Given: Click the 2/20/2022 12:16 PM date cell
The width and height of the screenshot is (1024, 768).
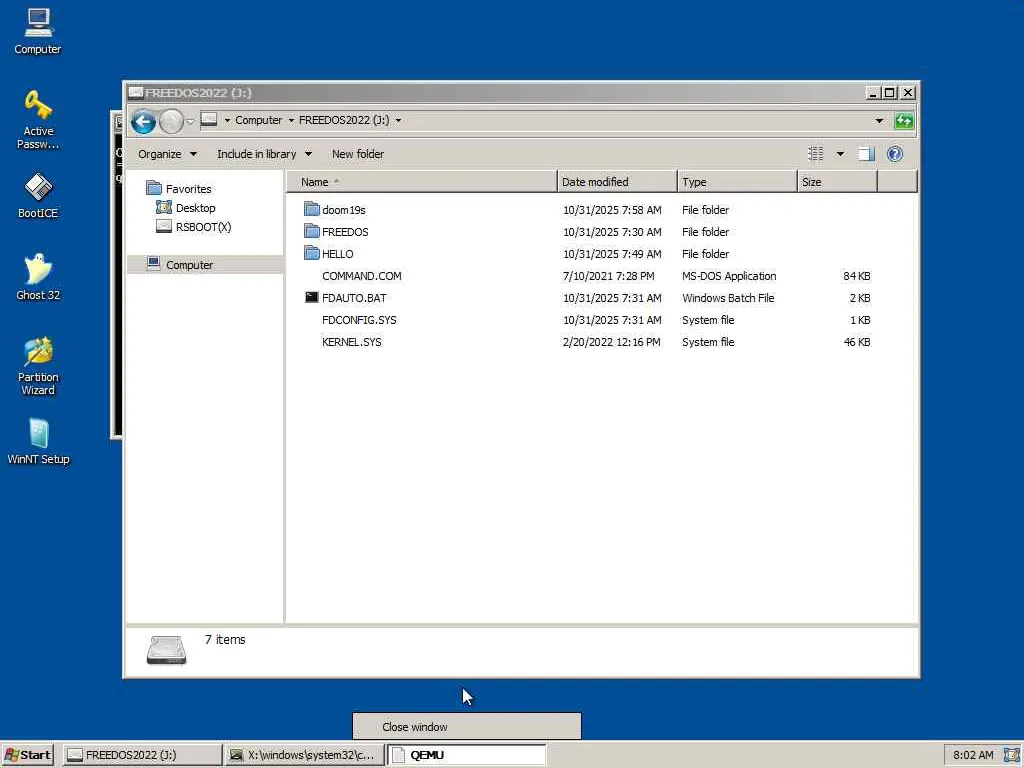Looking at the screenshot, I should click(x=611, y=342).
